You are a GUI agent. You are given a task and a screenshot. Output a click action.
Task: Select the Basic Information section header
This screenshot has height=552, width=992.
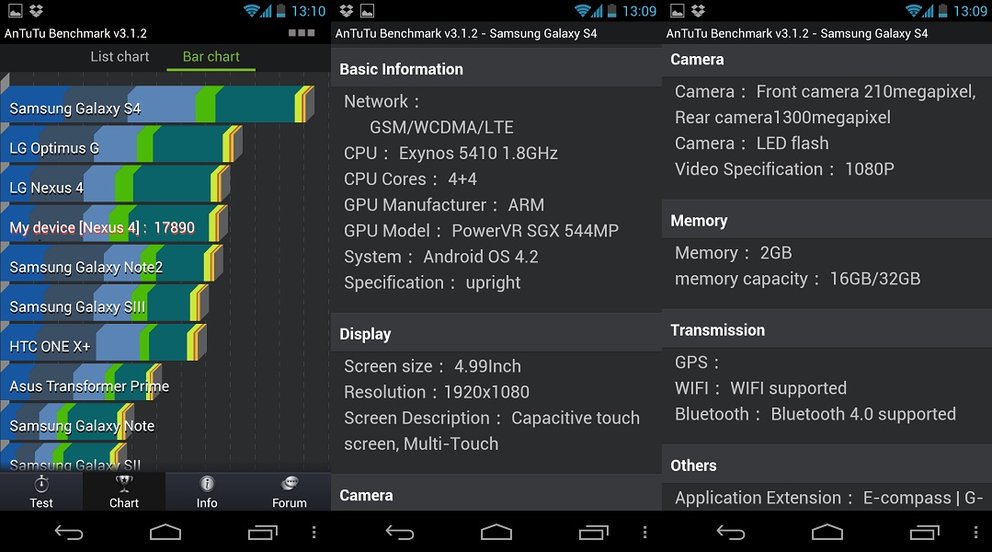pos(496,69)
